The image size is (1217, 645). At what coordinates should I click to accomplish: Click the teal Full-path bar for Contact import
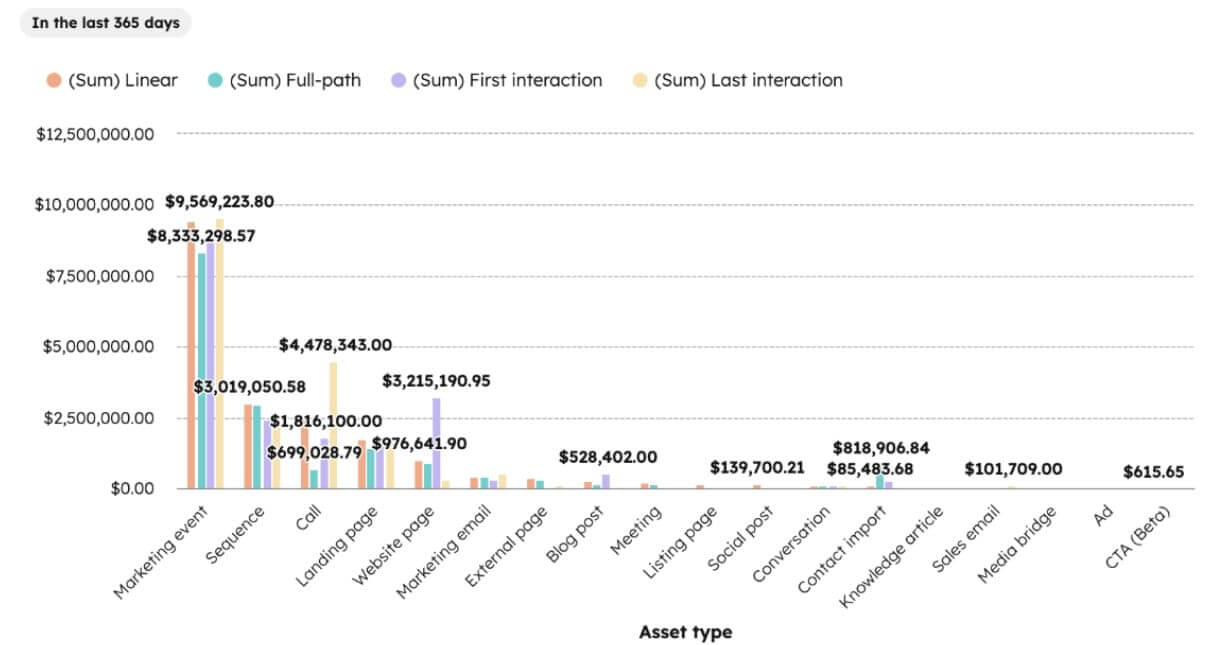pyautogui.click(x=880, y=482)
